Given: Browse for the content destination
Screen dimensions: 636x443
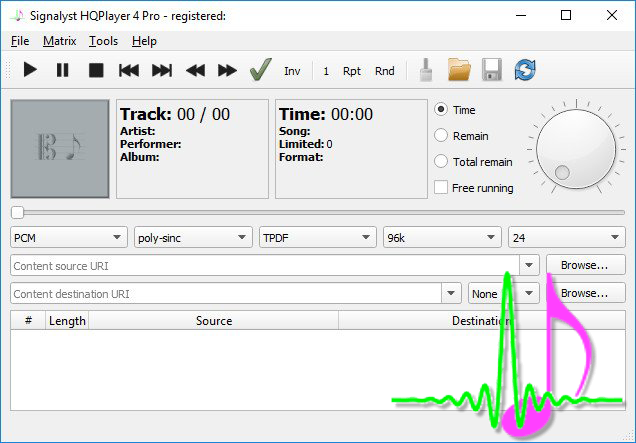Looking at the screenshot, I should (586, 293).
